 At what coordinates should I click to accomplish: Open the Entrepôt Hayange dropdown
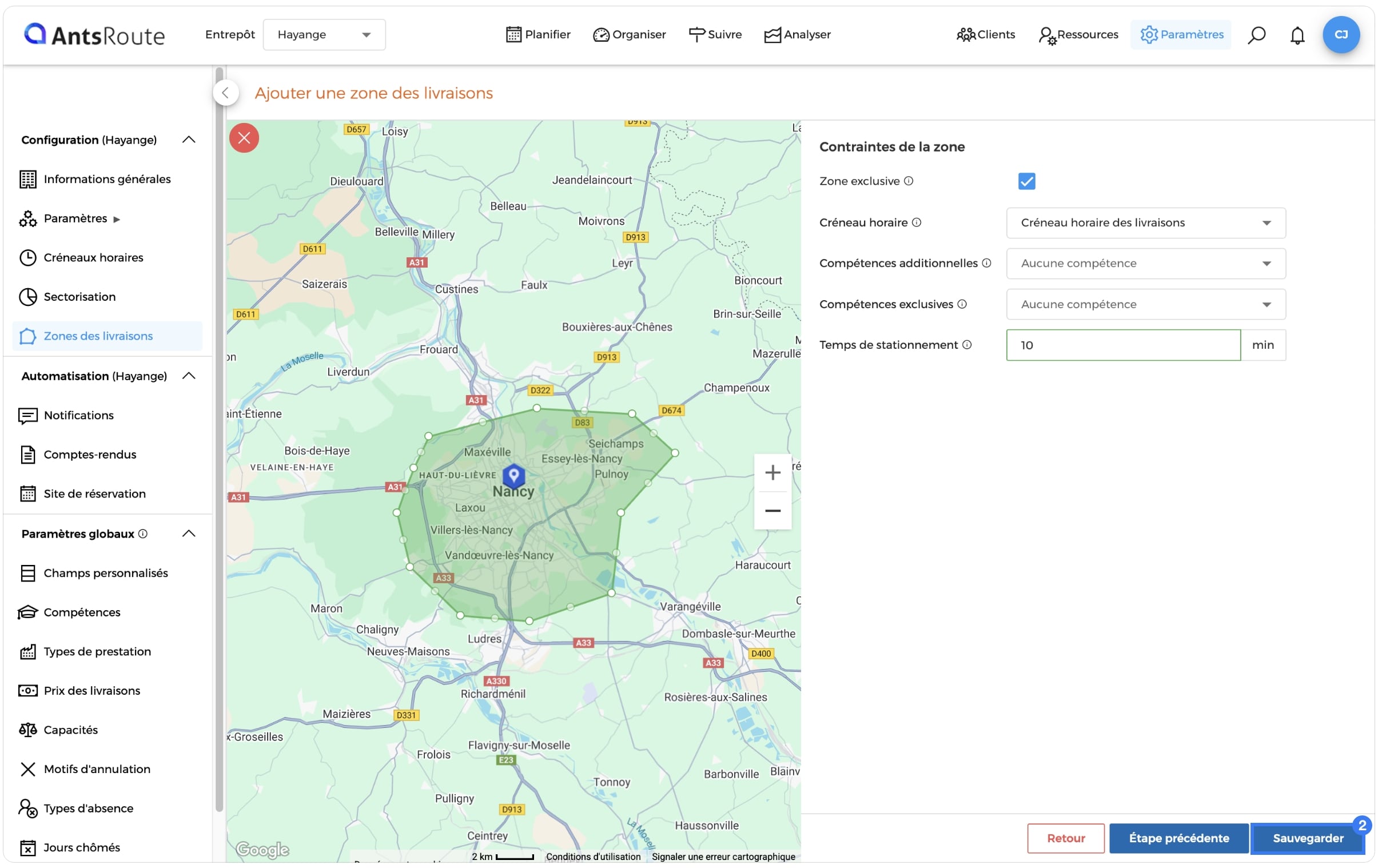click(324, 35)
